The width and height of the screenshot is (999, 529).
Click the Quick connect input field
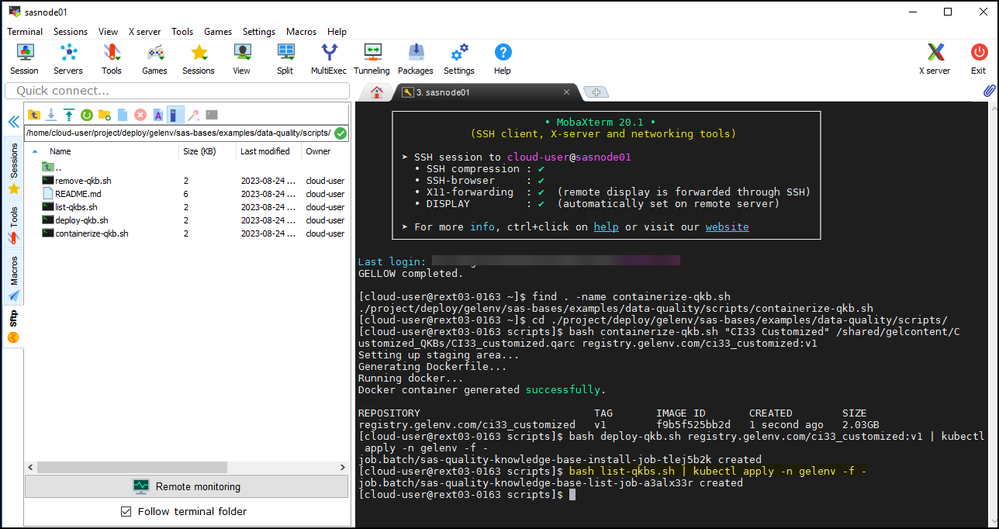(176, 91)
